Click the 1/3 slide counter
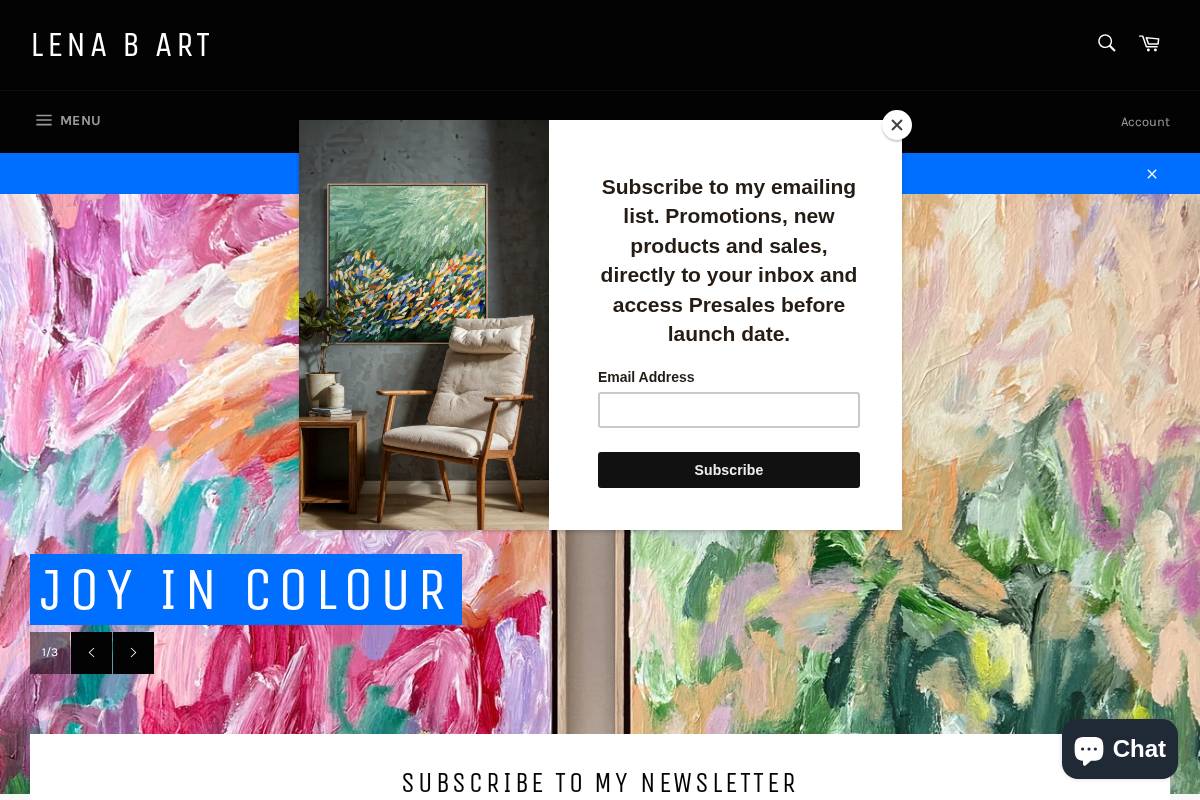 pyautogui.click(x=50, y=653)
